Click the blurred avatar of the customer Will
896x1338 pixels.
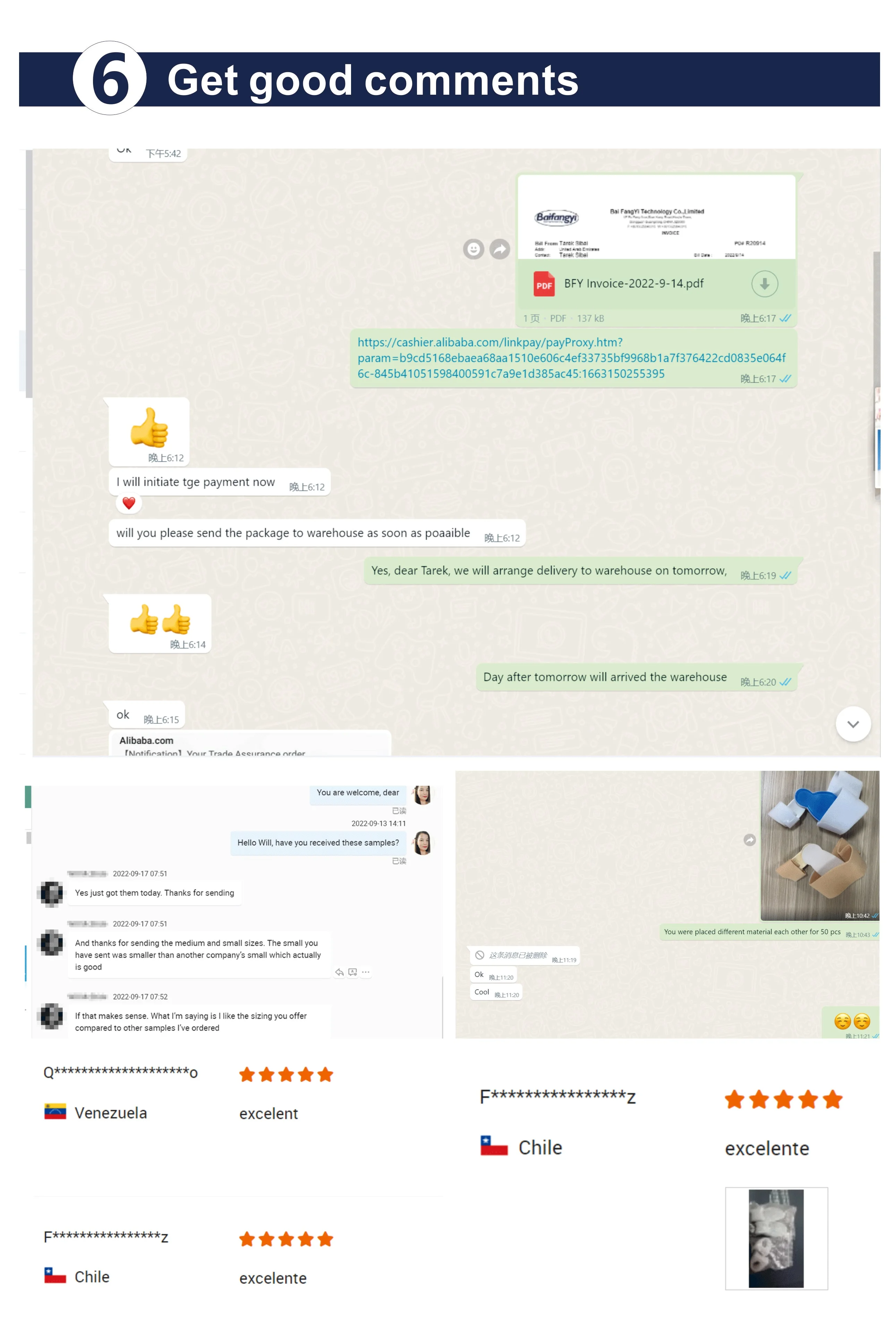point(51,894)
